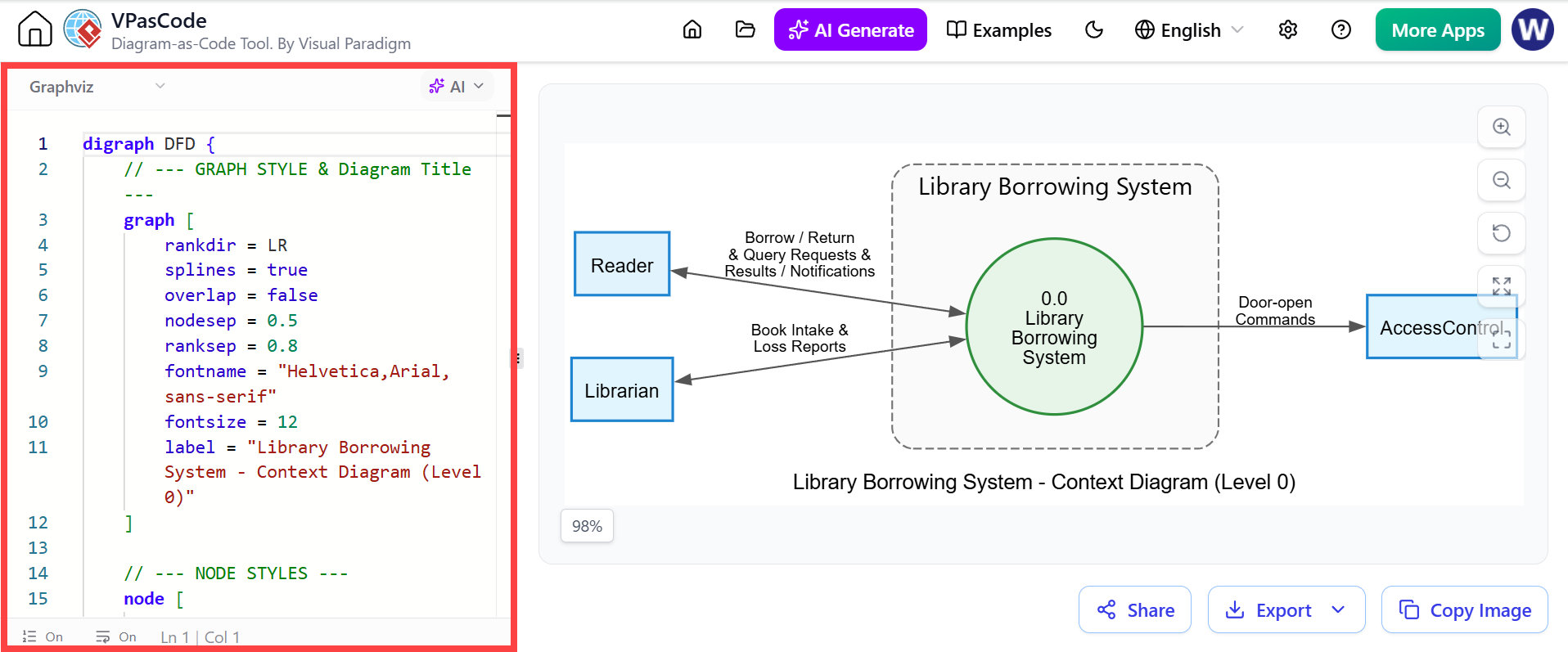This screenshot has width=1568, height=652.
Task: Click the AI Generate button
Action: pos(850,30)
